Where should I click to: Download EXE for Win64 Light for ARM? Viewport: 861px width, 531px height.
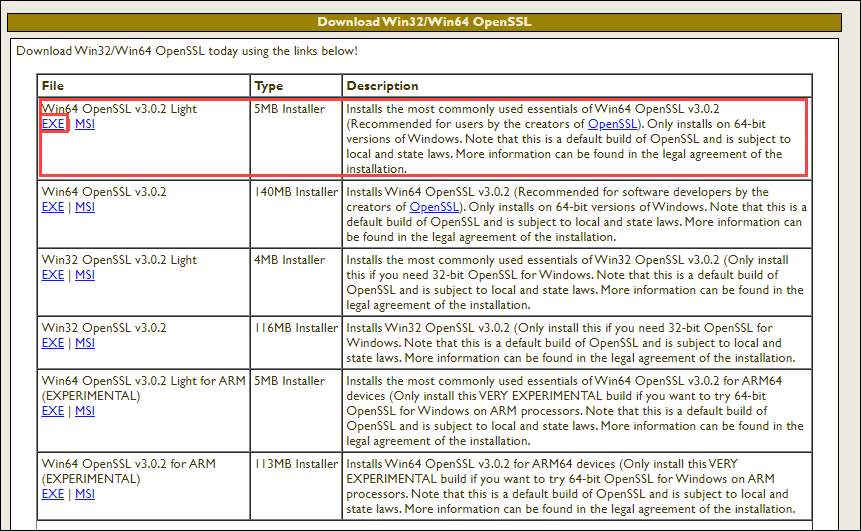(53, 411)
